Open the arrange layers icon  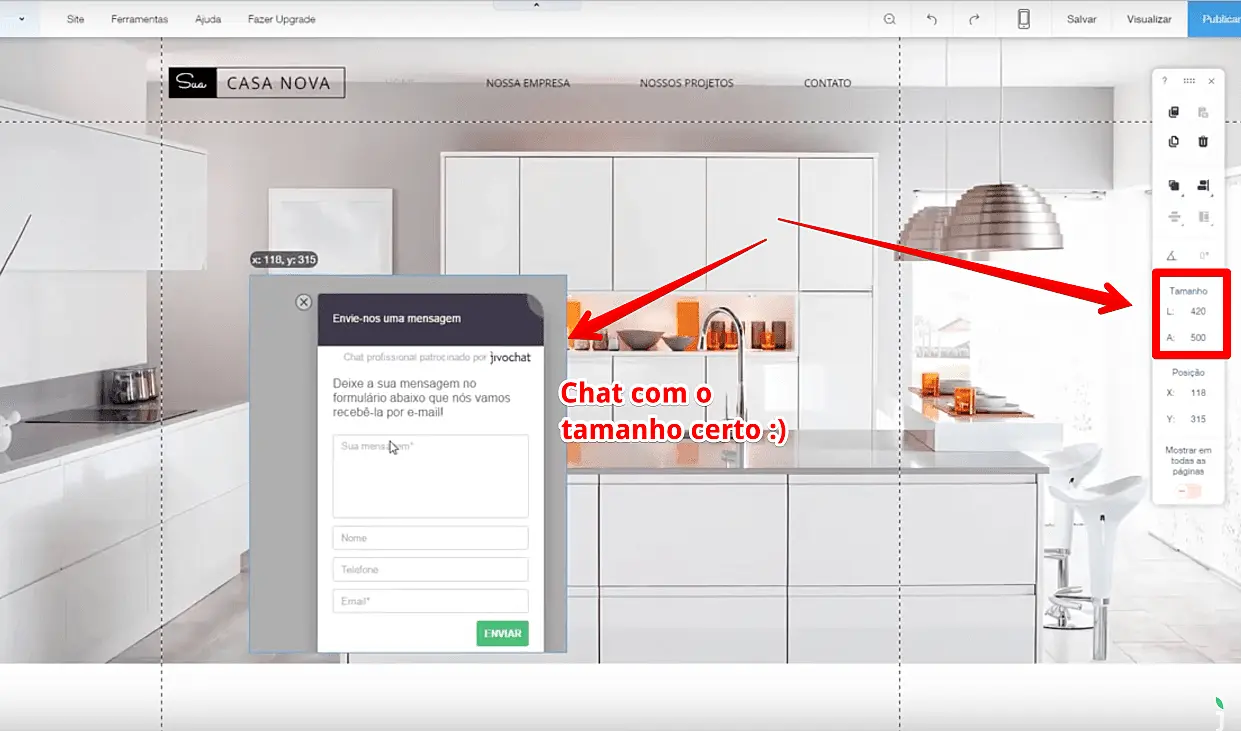pos(1174,186)
